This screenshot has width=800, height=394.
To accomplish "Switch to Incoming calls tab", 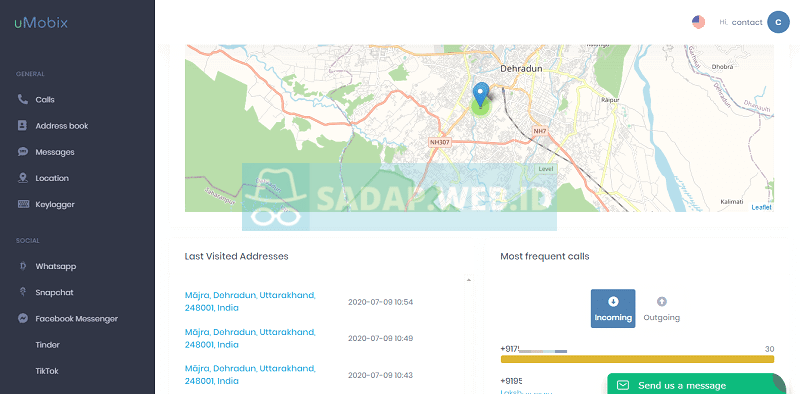I will (x=613, y=309).
